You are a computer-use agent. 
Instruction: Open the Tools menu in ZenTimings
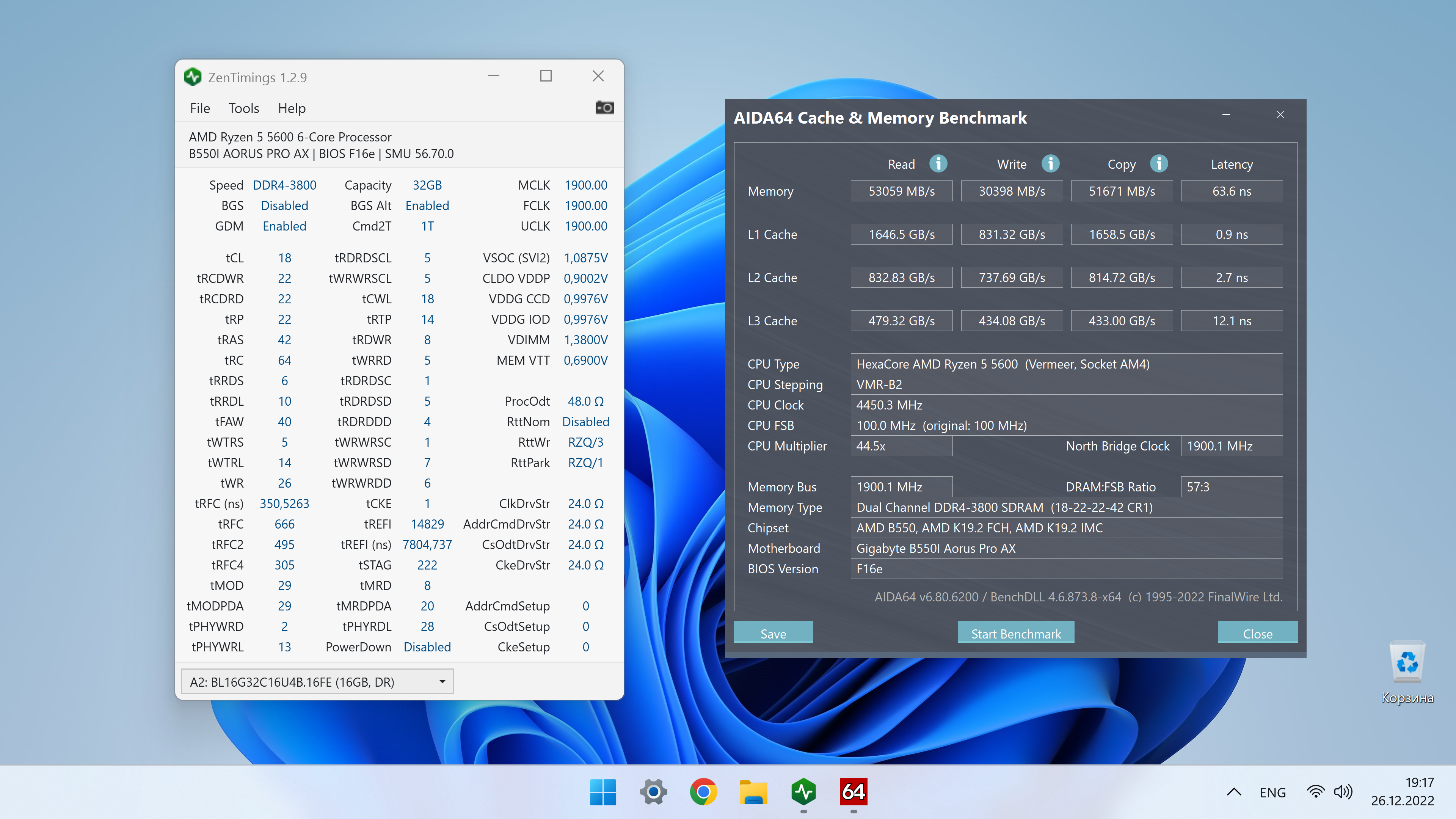tap(243, 108)
